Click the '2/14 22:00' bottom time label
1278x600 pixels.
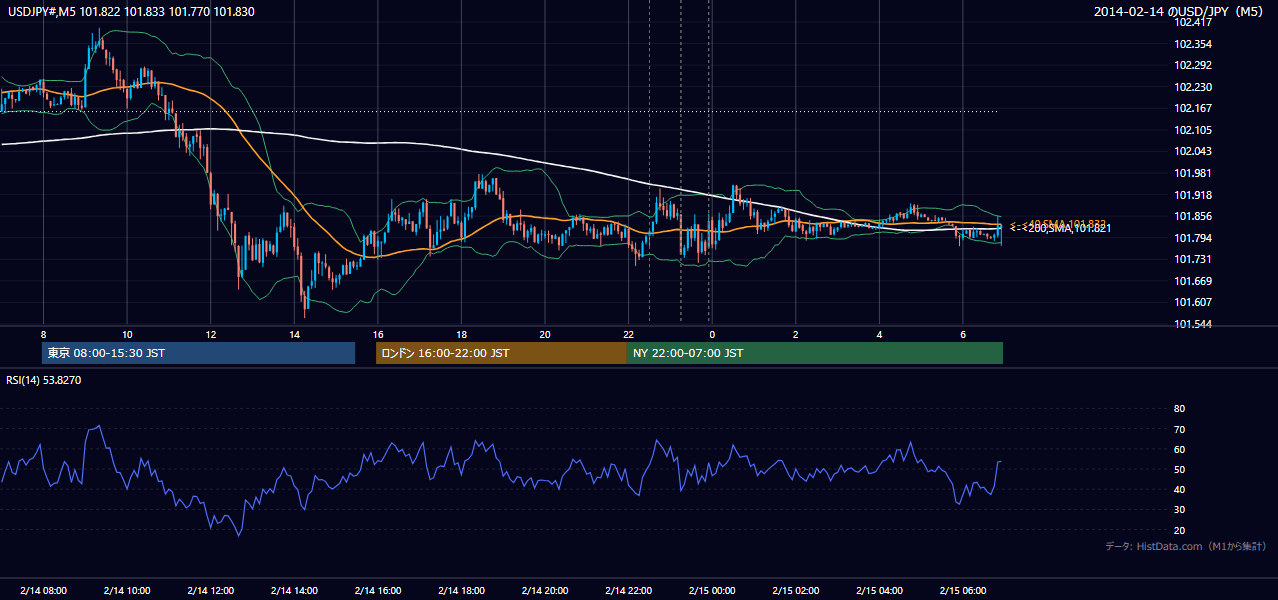pyautogui.click(x=628, y=591)
